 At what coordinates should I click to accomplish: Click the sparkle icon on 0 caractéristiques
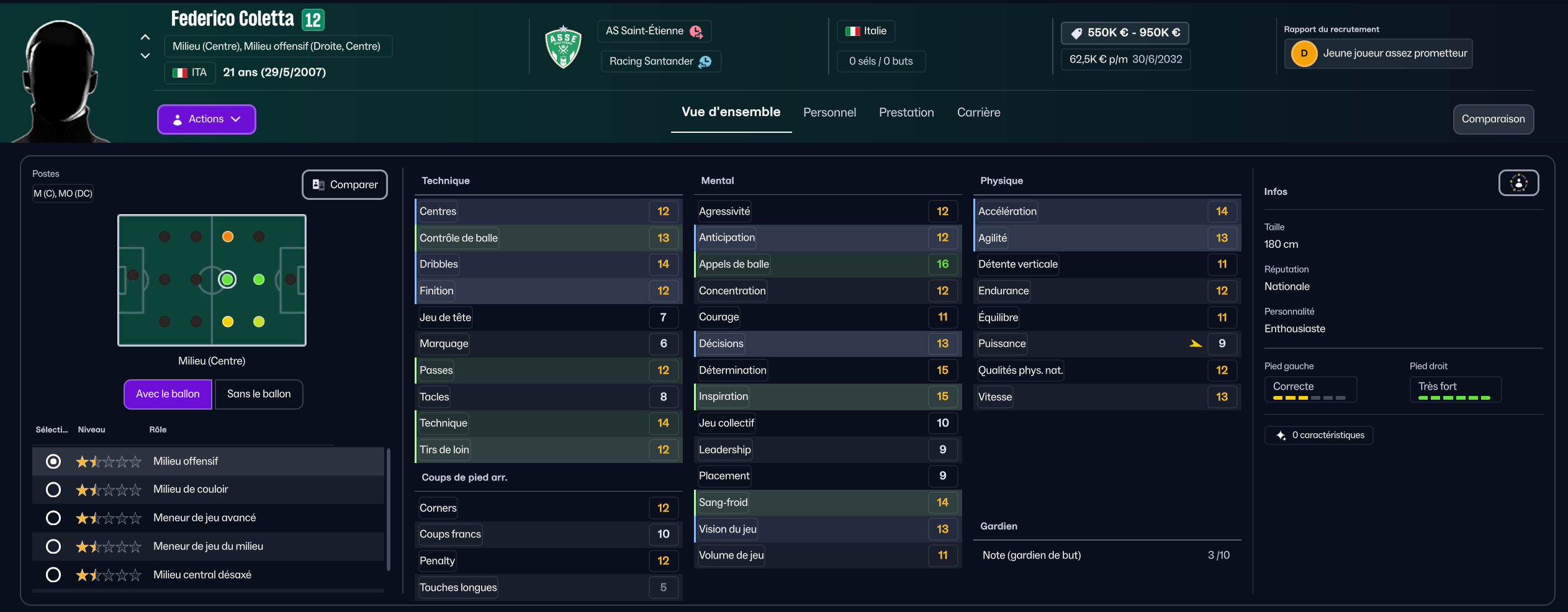point(1281,436)
